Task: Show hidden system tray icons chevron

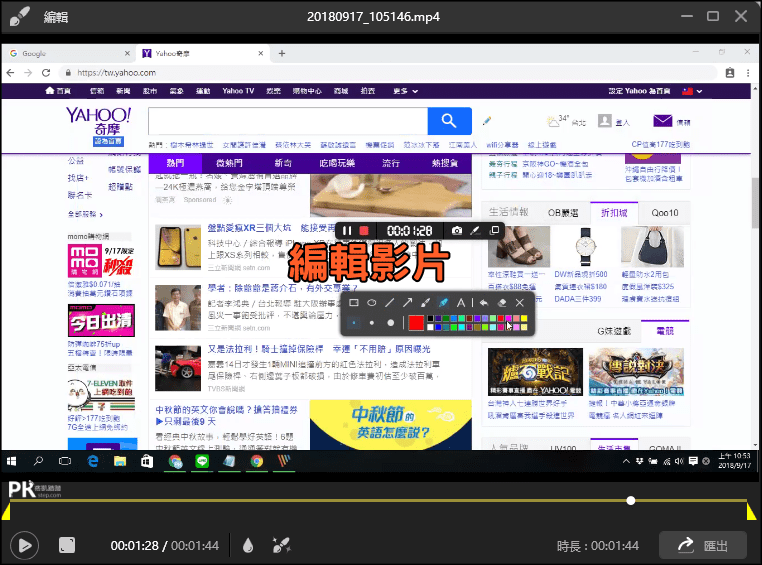Action: [626, 461]
